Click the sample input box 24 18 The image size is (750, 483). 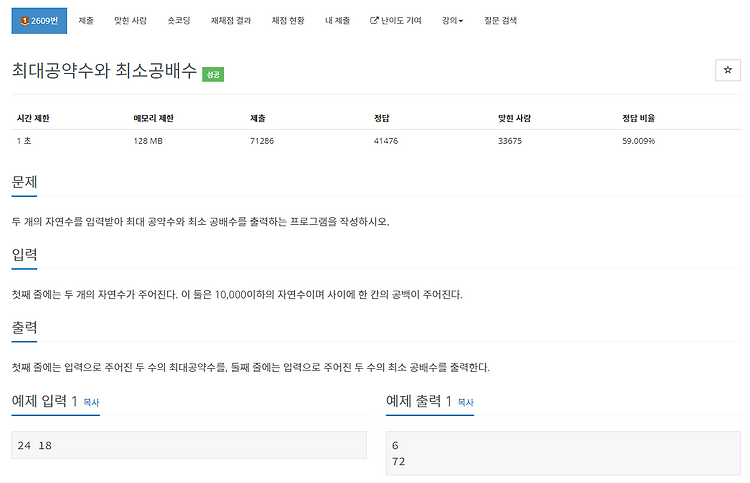pos(189,445)
